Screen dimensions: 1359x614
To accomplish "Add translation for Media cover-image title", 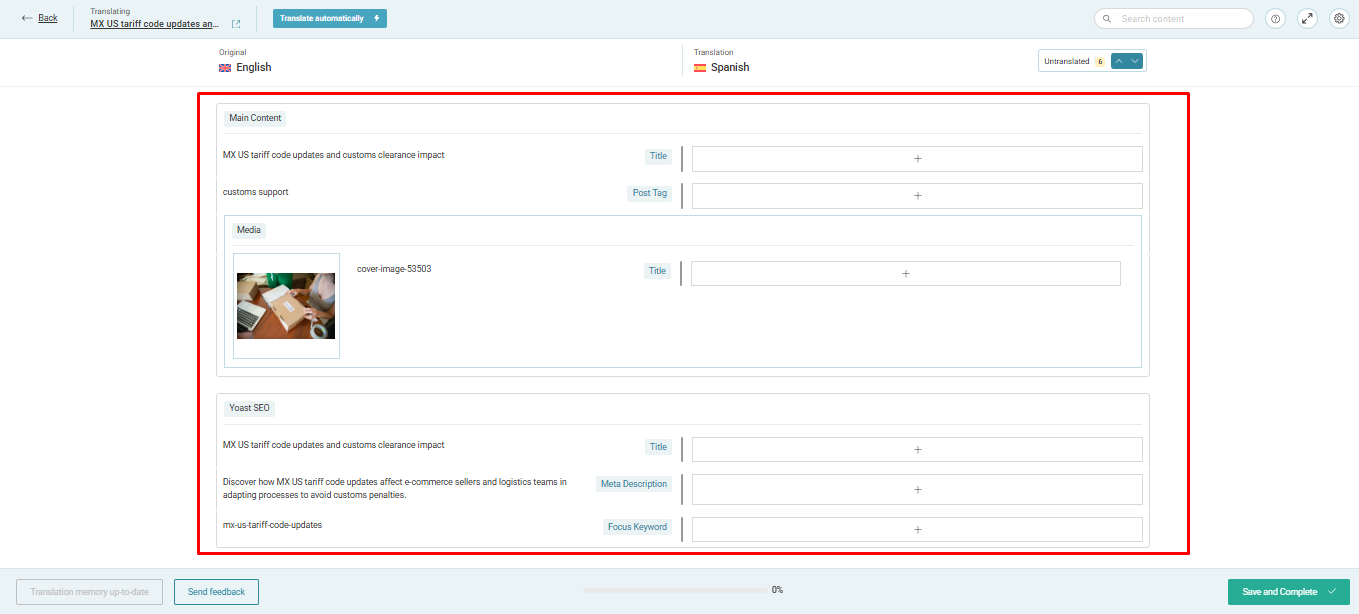I will [905, 274].
